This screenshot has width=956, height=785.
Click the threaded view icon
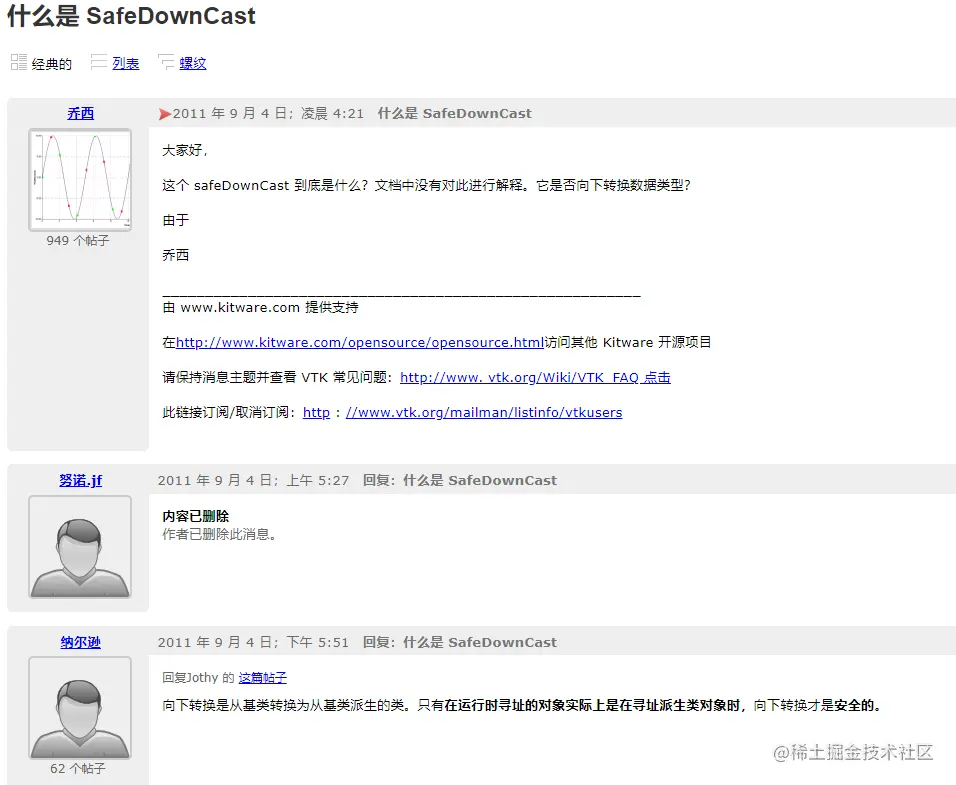coord(166,62)
